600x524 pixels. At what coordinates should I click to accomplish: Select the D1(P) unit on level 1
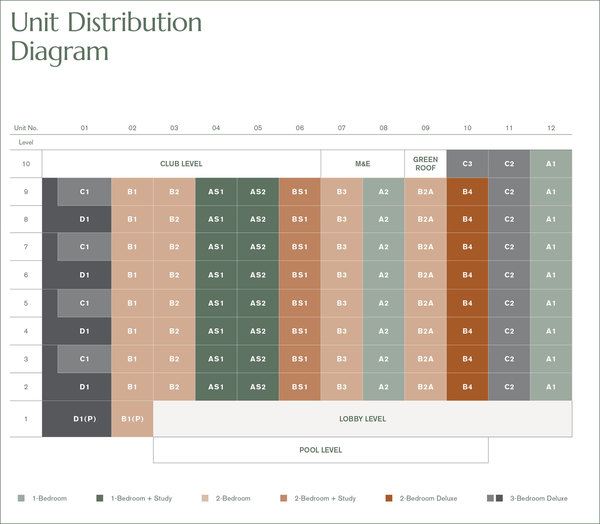[x=84, y=419]
